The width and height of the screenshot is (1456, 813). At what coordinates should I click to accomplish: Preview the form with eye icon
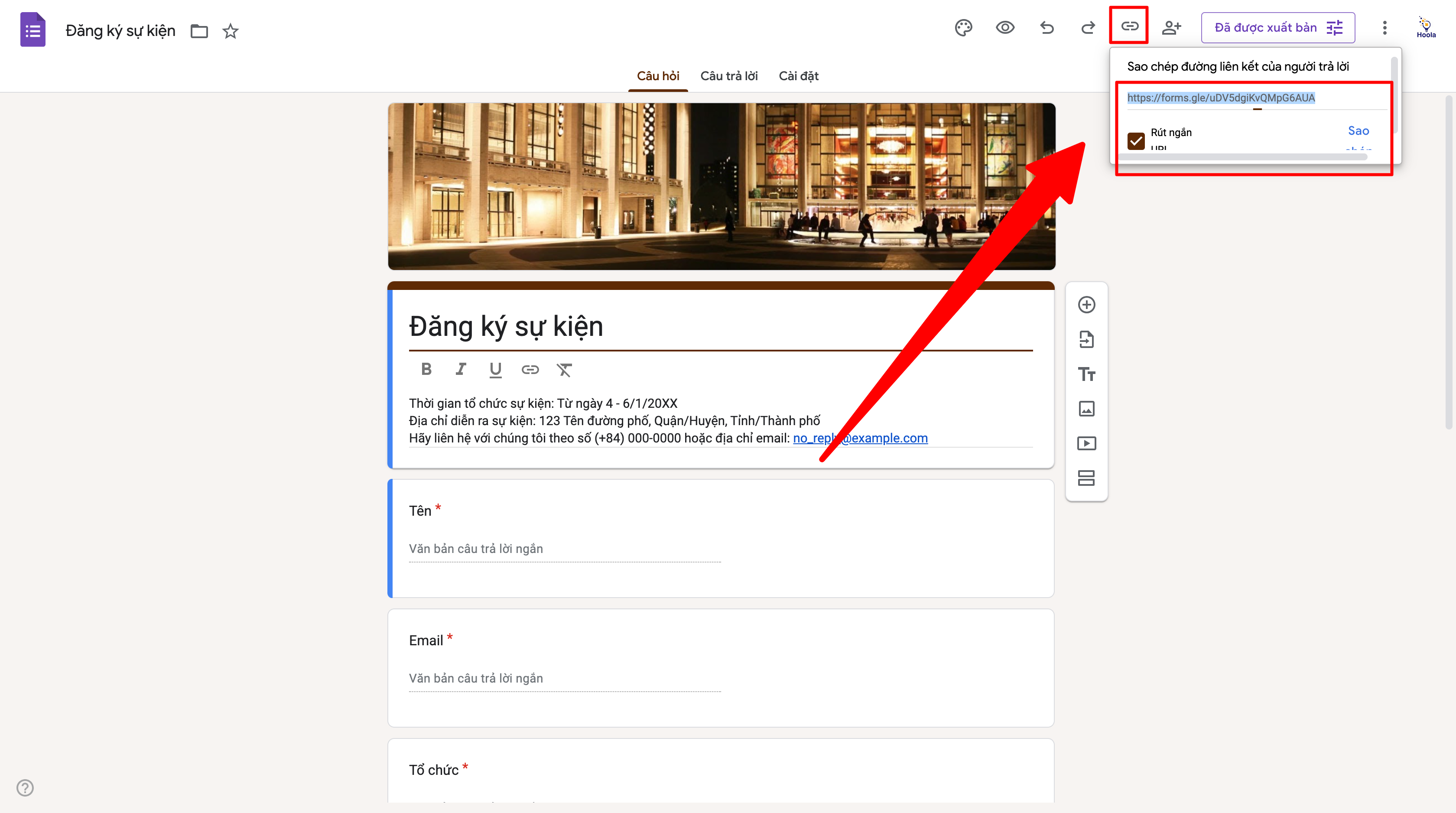click(x=1005, y=28)
